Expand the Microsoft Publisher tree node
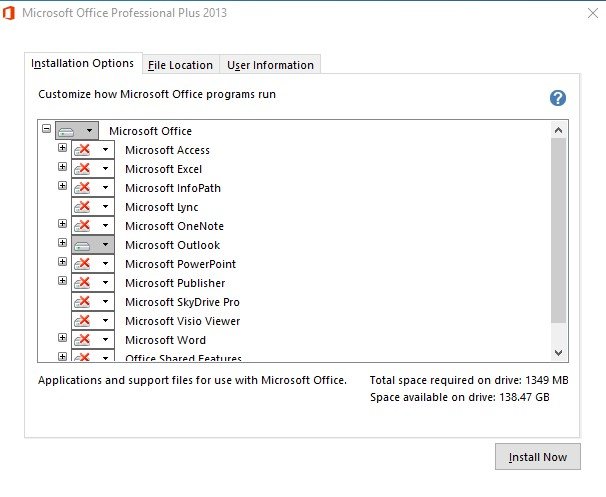 62,281
